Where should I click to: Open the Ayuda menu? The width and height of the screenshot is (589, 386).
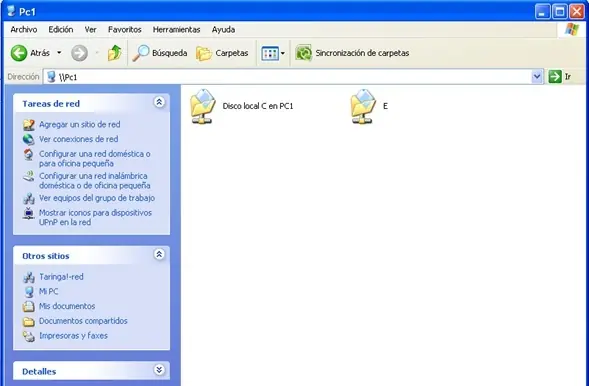(x=223, y=30)
